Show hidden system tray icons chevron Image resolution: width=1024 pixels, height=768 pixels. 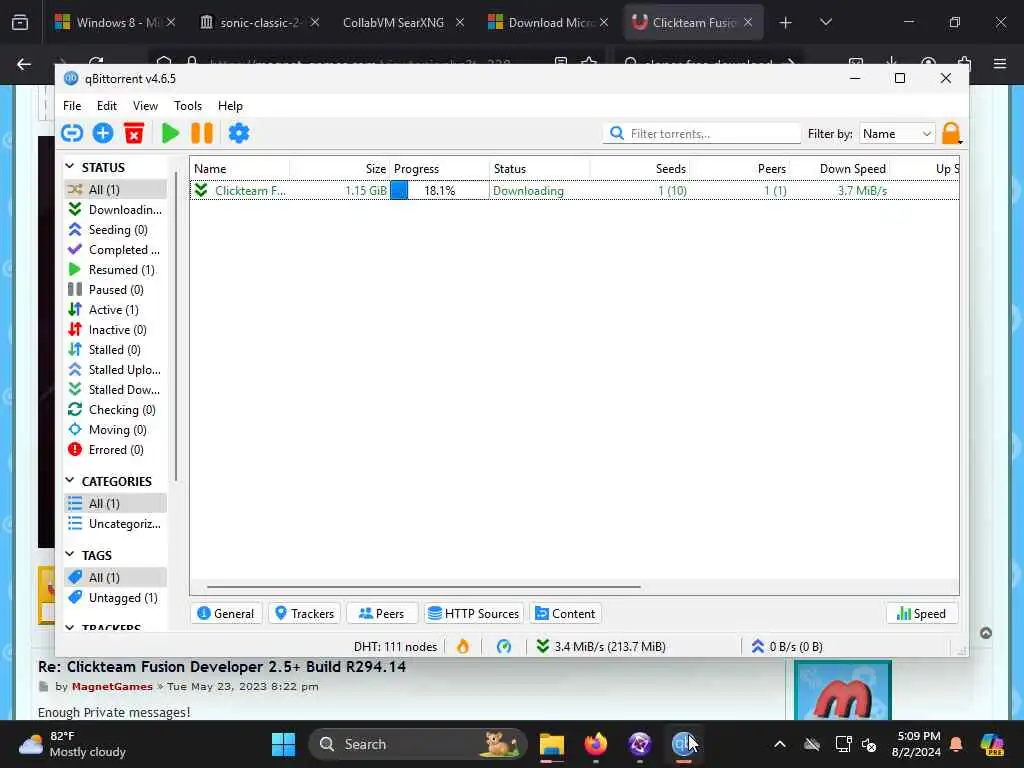pyautogui.click(x=779, y=744)
